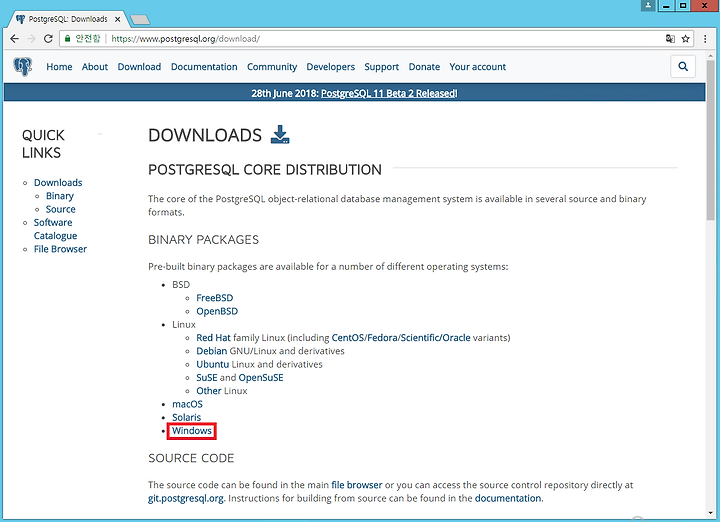Bookmark page with star icon
The image size is (720, 522).
686,39
